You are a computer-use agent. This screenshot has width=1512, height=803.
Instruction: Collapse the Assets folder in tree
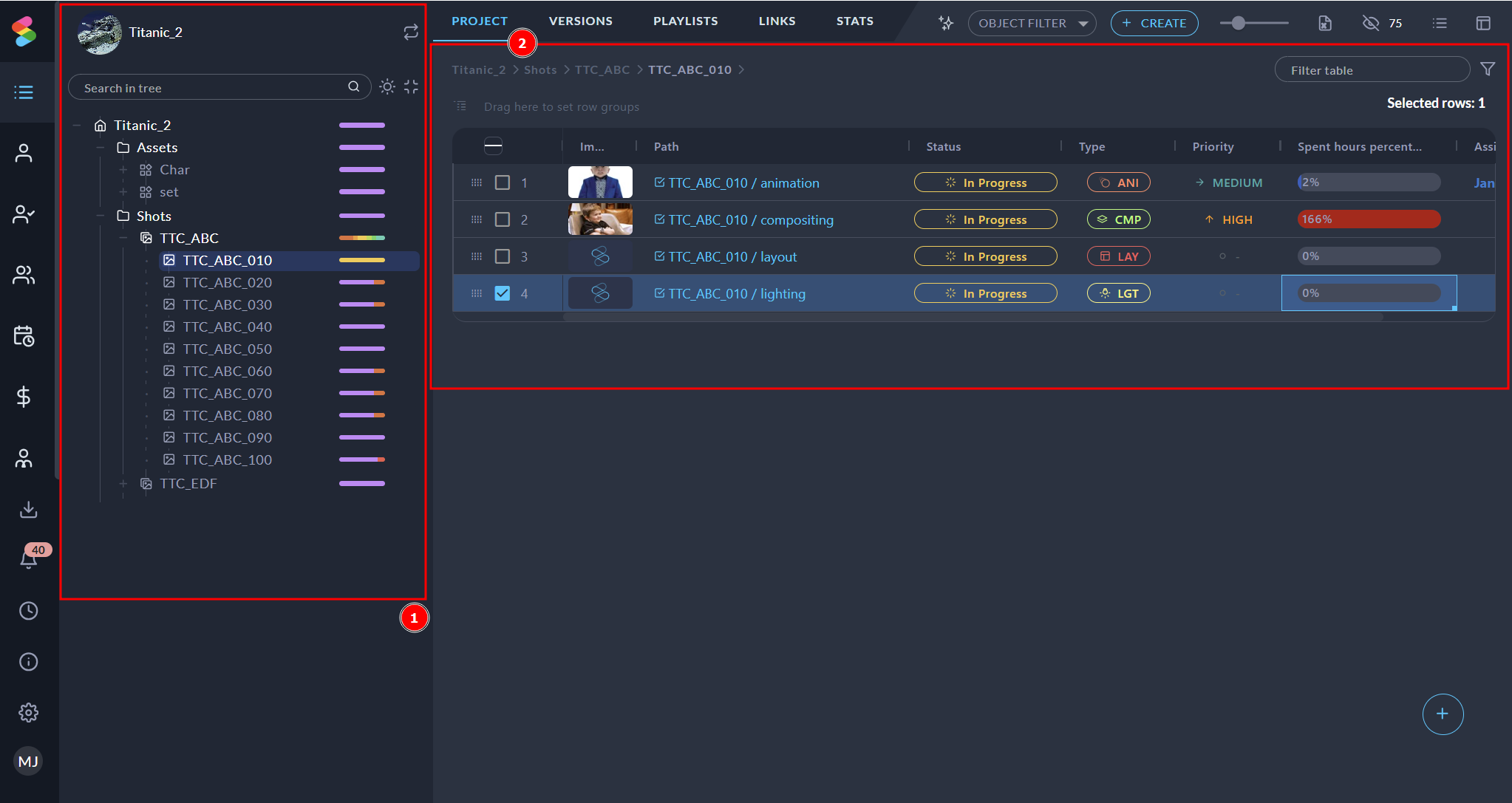point(101,148)
